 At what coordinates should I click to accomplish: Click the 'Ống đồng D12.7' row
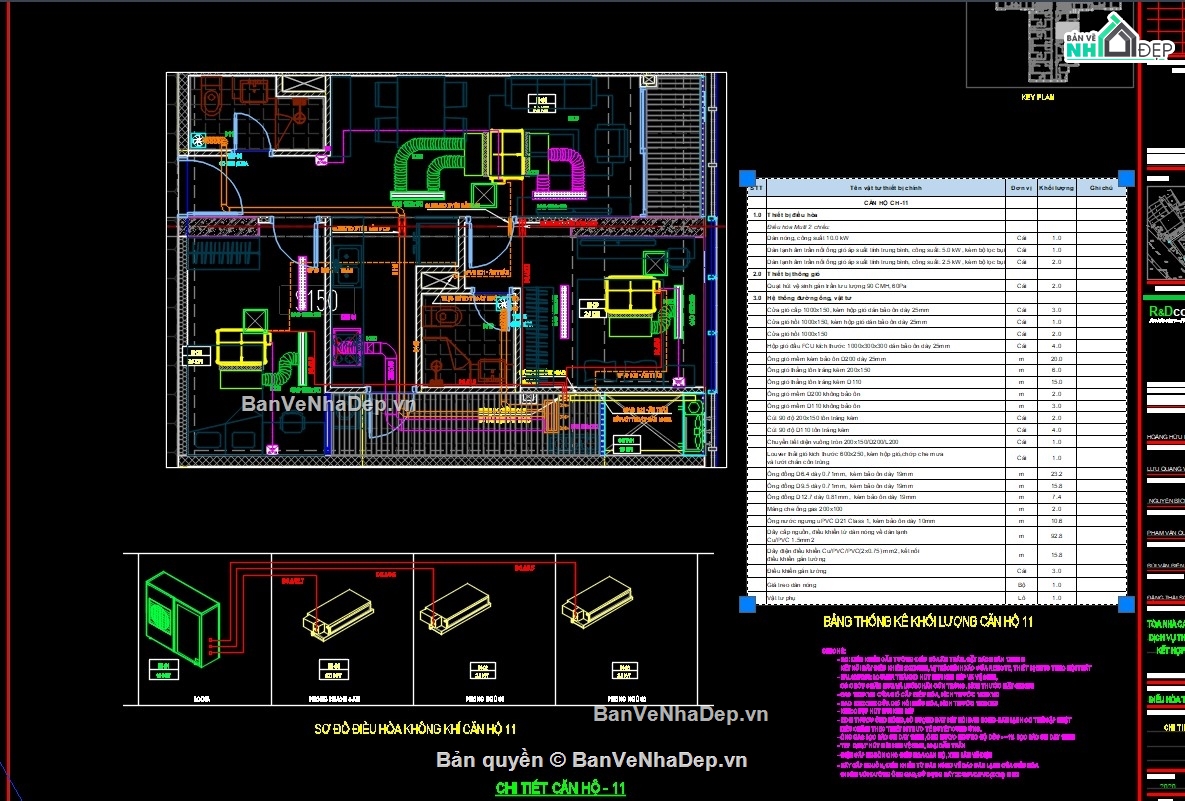coord(937,497)
